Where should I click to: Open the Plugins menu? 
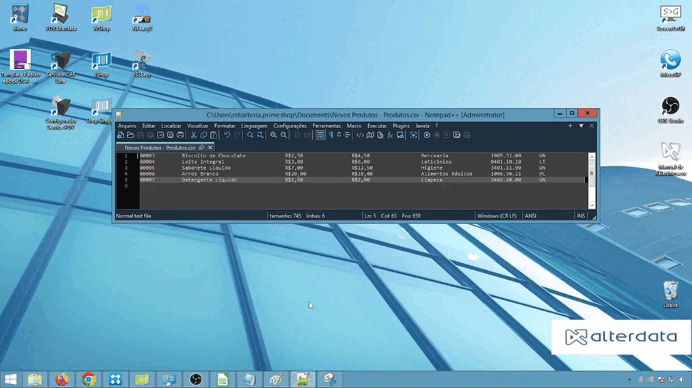pyautogui.click(x=401, y=126)
